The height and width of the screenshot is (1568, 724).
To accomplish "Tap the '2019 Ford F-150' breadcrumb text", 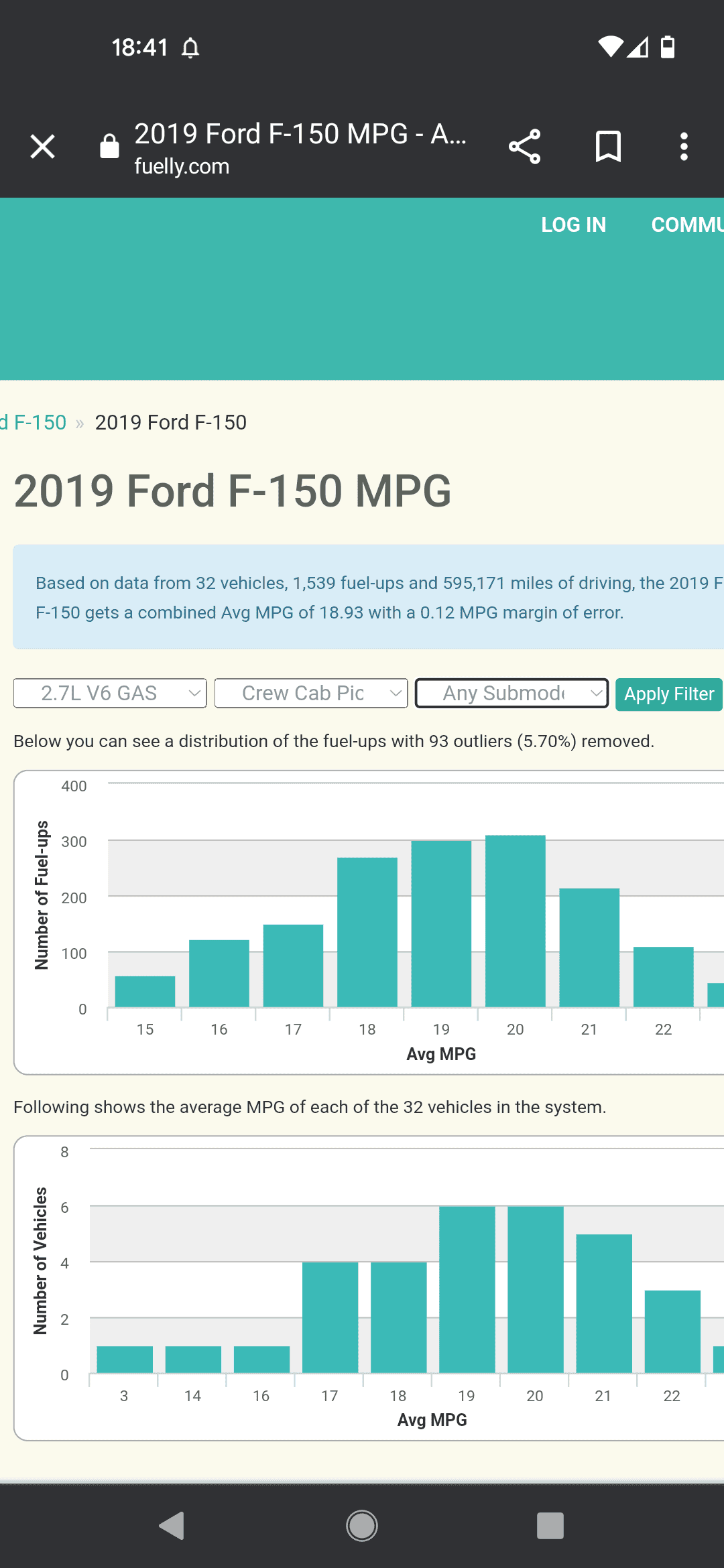I will (171, 422).
